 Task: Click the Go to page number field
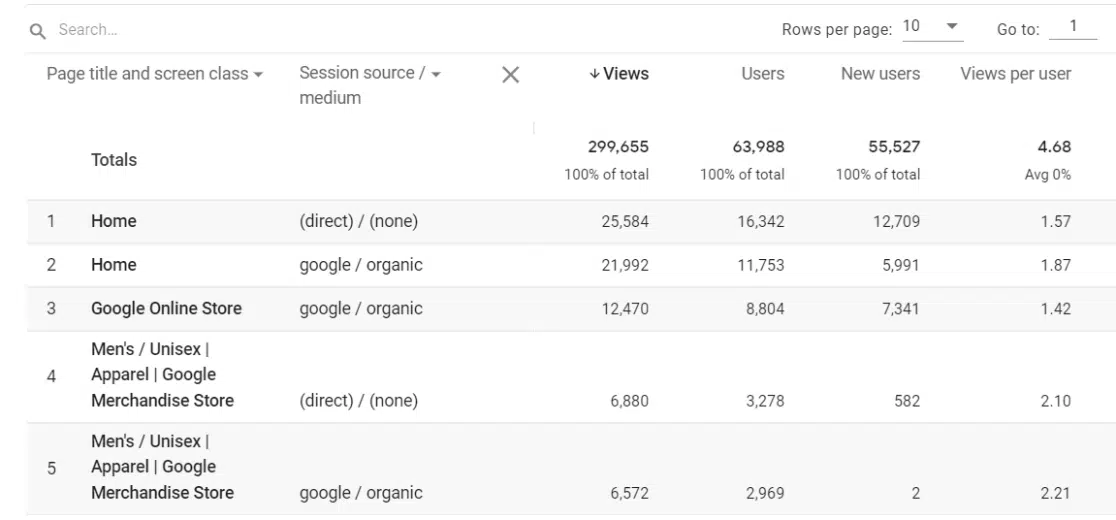tap(1070, 29)
